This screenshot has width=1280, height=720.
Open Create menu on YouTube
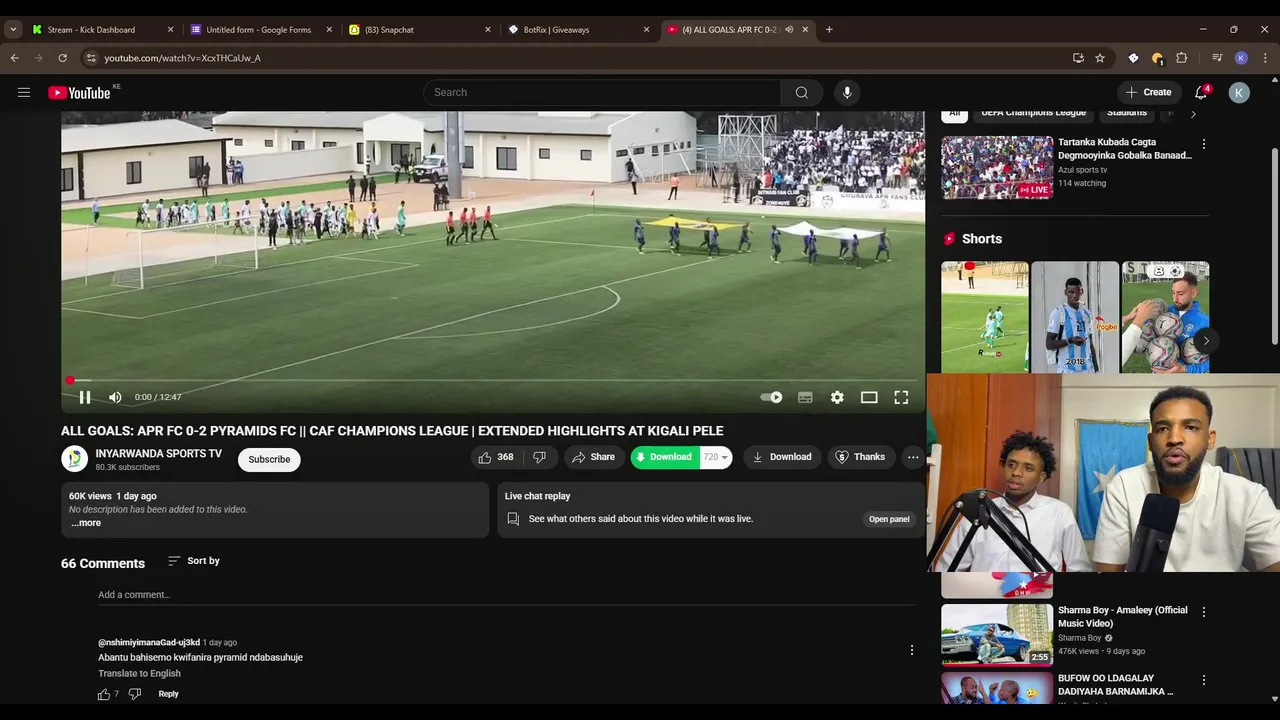[1148, 92]
